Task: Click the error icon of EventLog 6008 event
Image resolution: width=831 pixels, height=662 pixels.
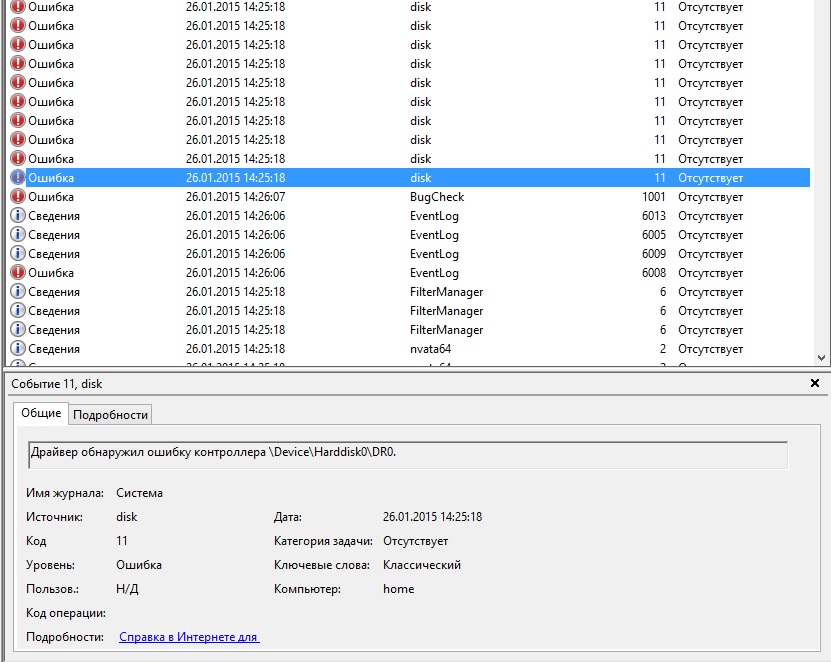Action: [x=18, y=273]
